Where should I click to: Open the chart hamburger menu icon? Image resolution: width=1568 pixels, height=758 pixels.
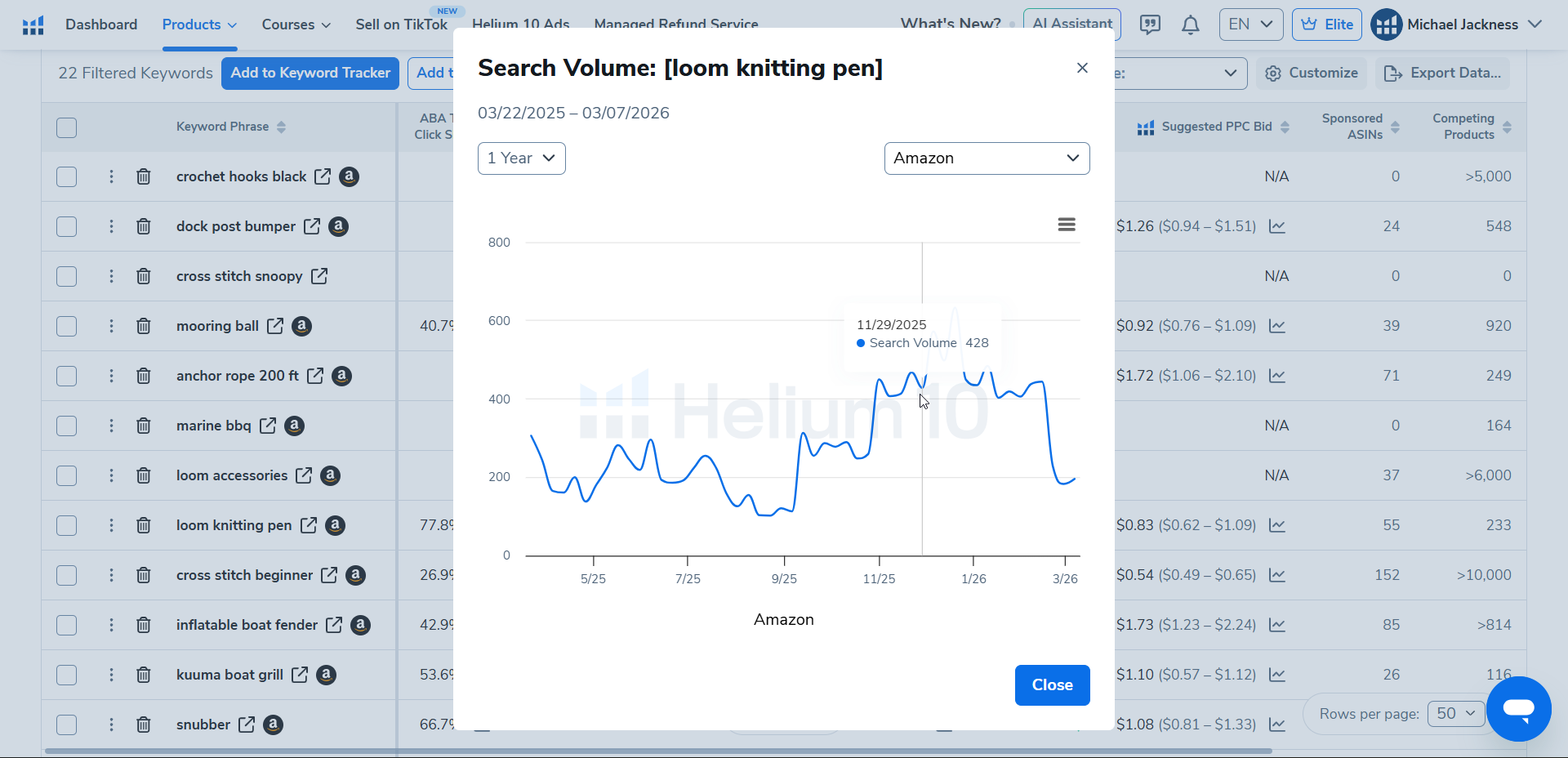click(x=1066, y=225)
